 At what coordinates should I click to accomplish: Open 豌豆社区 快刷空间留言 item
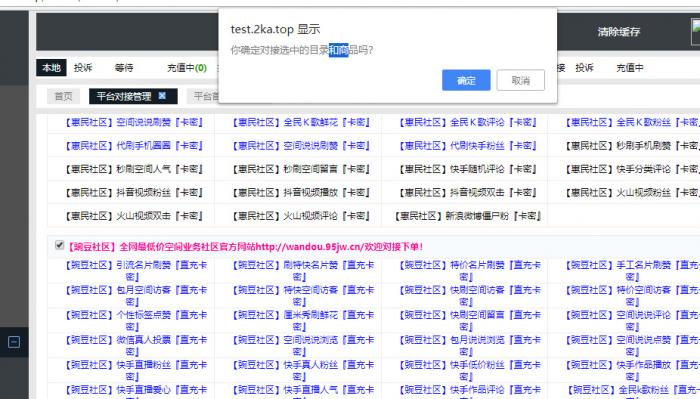[470, 320]
